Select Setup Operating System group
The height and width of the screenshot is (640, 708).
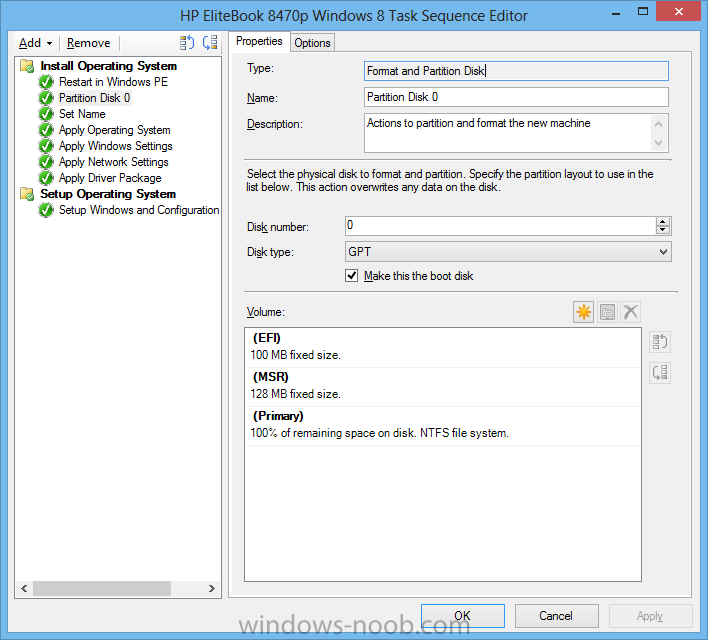point(108,194)
